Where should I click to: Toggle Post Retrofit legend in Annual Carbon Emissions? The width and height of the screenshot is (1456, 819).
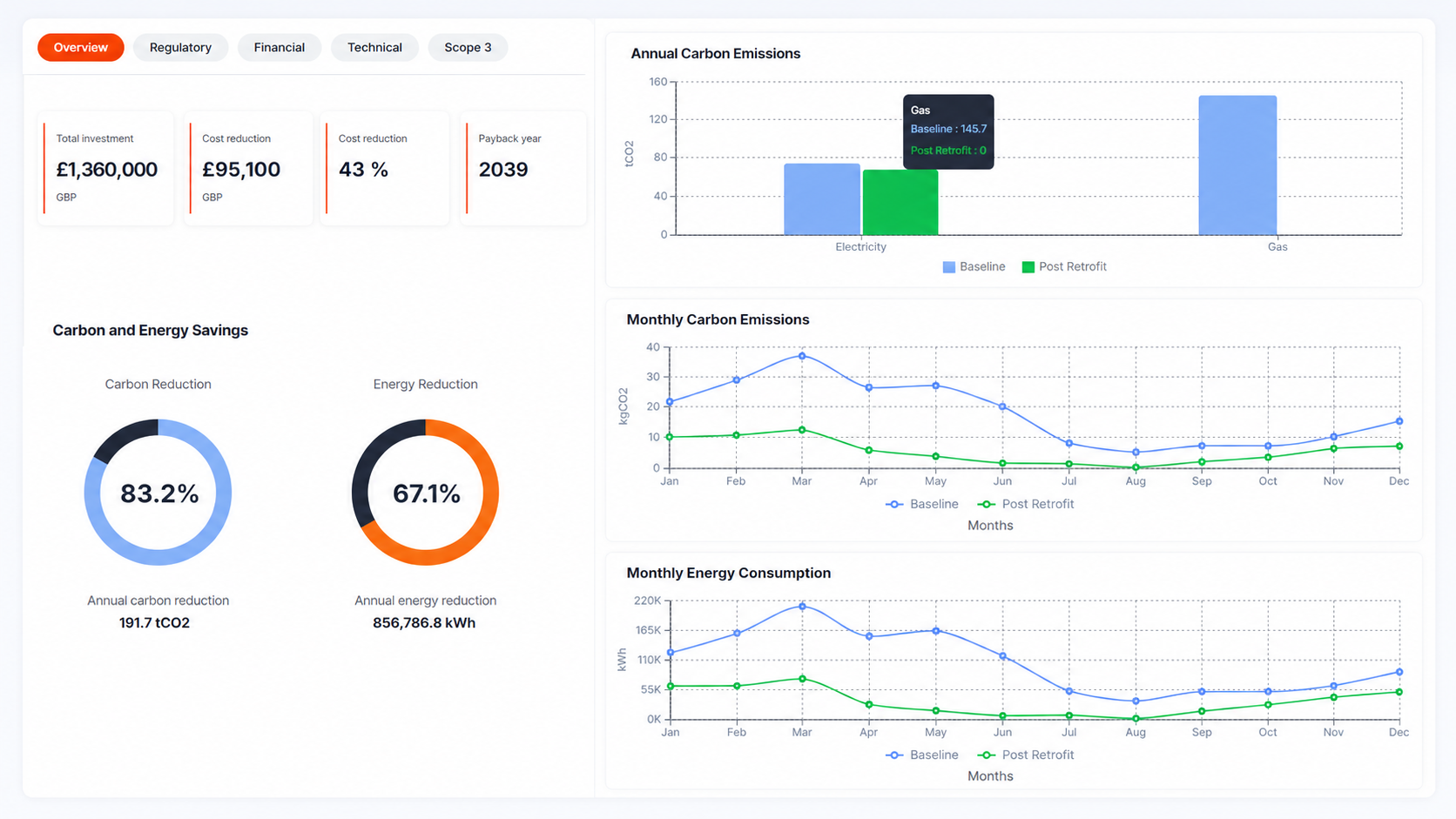[1064, 266]
